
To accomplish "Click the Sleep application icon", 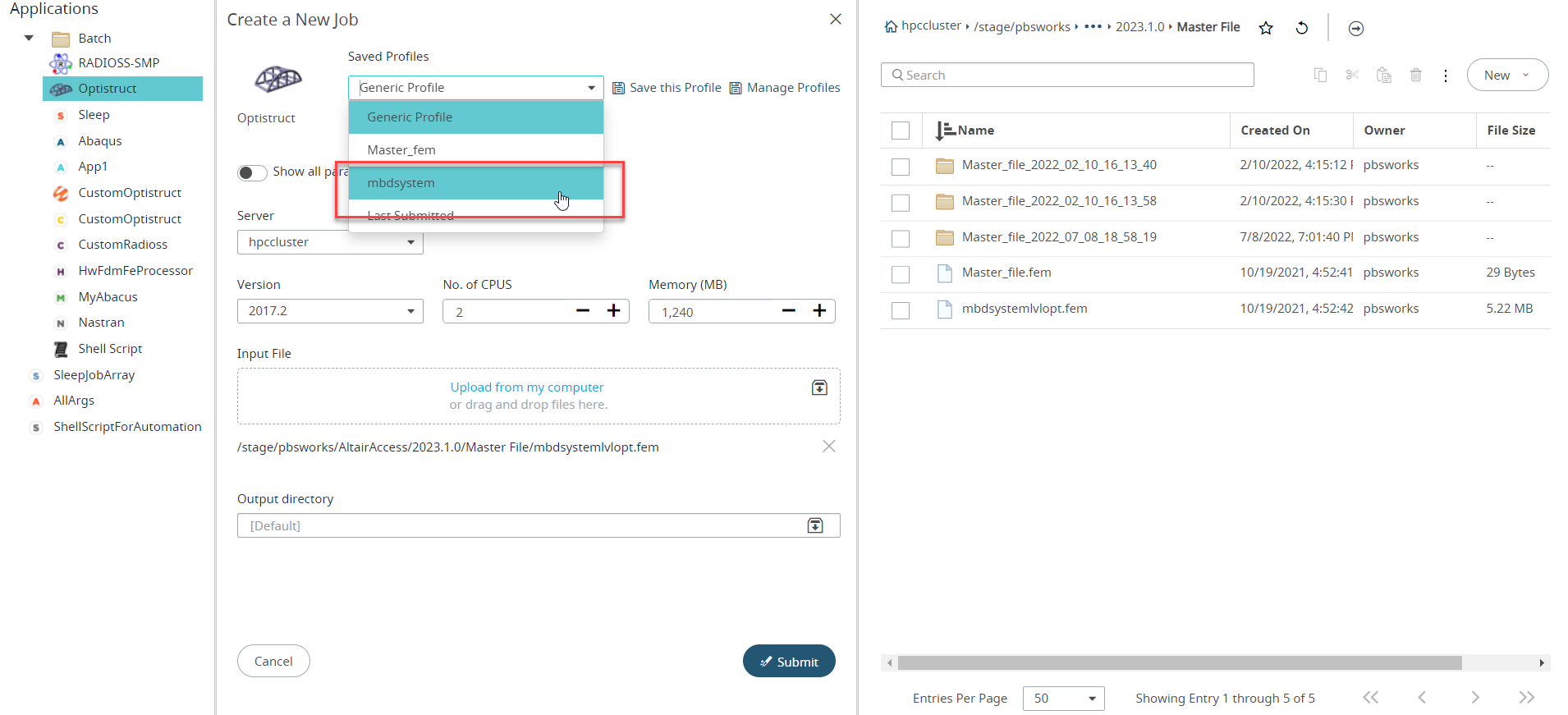I will [60, 116].
